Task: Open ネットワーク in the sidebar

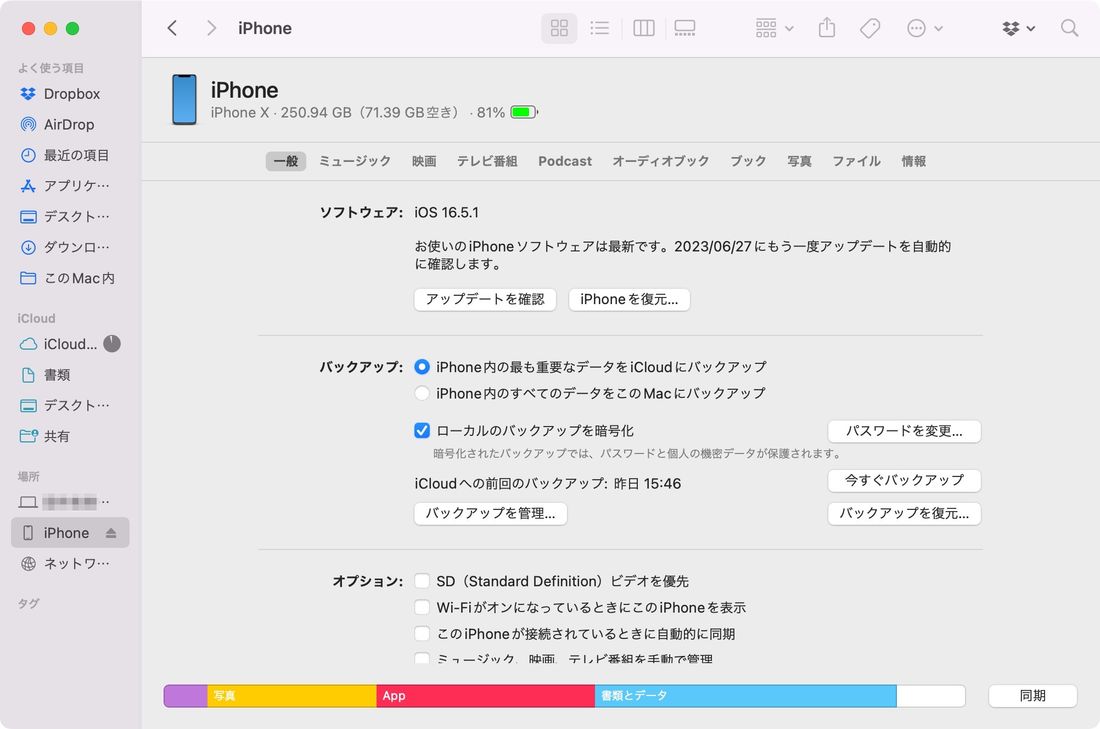Action: (70, 563)
